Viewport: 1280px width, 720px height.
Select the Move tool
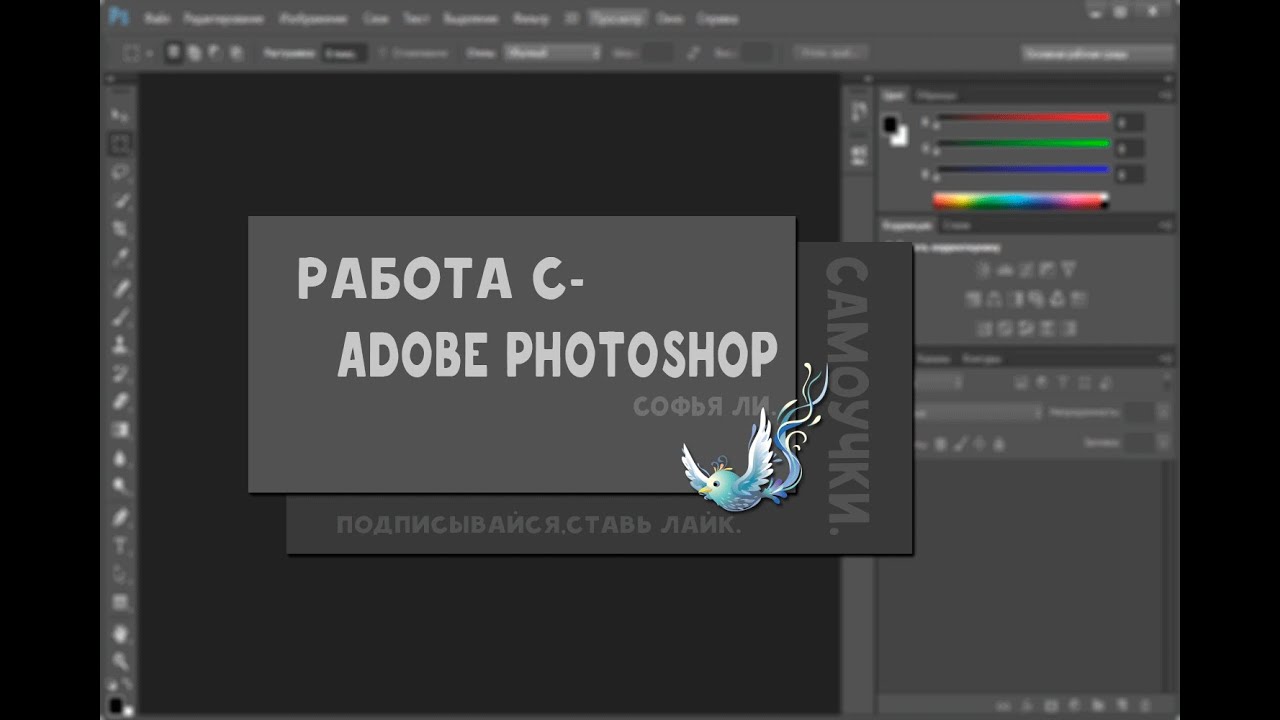pyautogui.click(x=120, y=116)
